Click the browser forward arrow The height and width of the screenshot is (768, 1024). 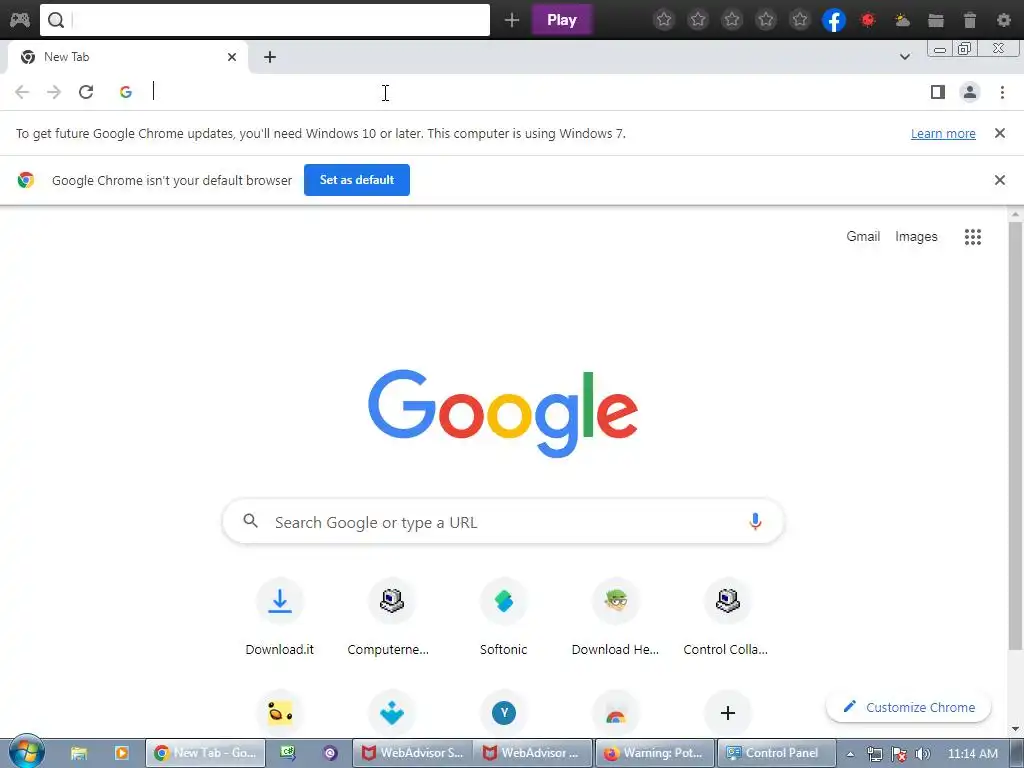(x=54, y=92)
